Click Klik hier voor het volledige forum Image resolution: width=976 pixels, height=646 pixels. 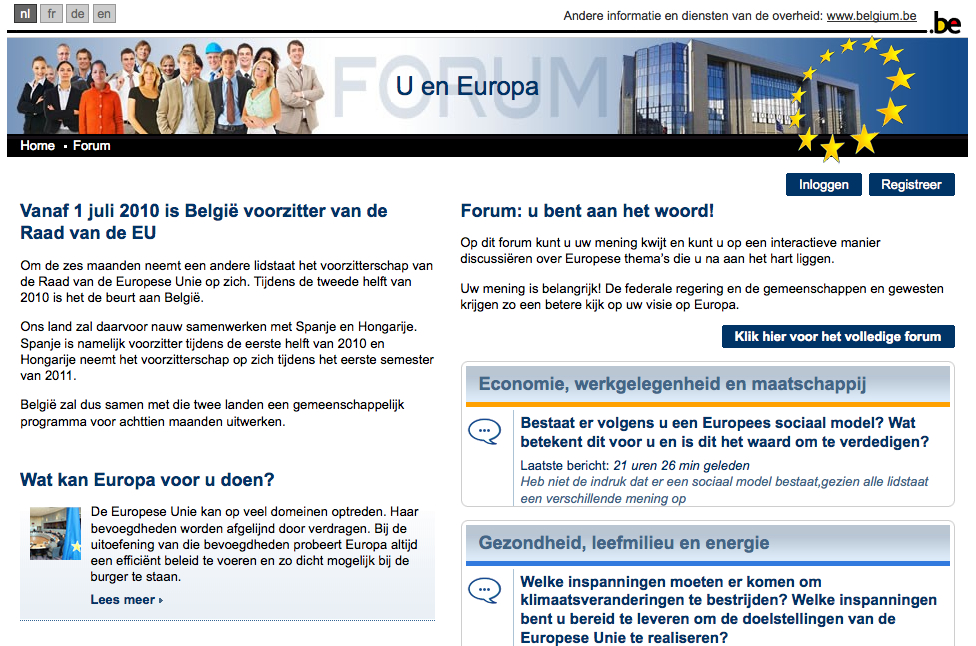[x=838, y=336]
